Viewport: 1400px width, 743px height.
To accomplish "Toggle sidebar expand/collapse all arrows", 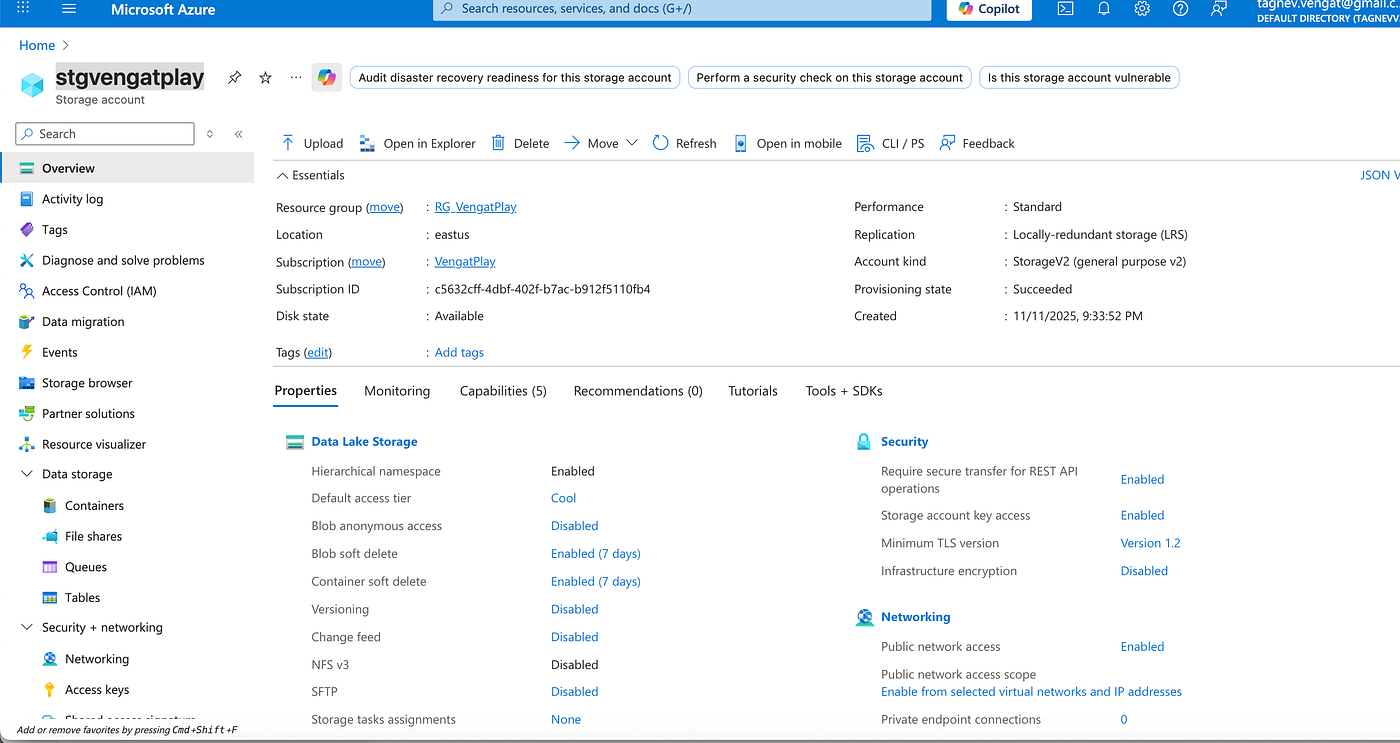I will (210, 134).
